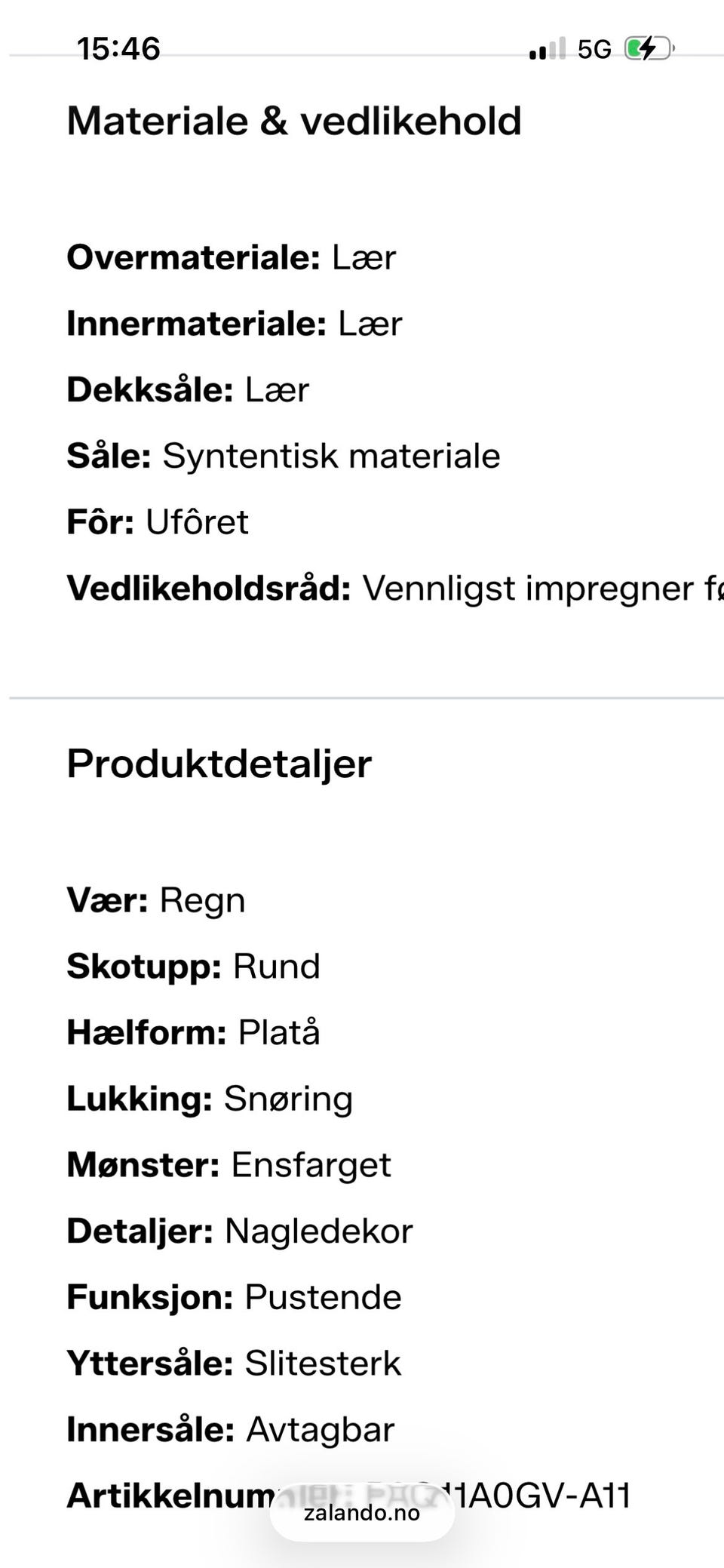Click the Hælform: Platå detail
The width and height of the screenshot is (724, 1568).
[x=193, y=1032]
